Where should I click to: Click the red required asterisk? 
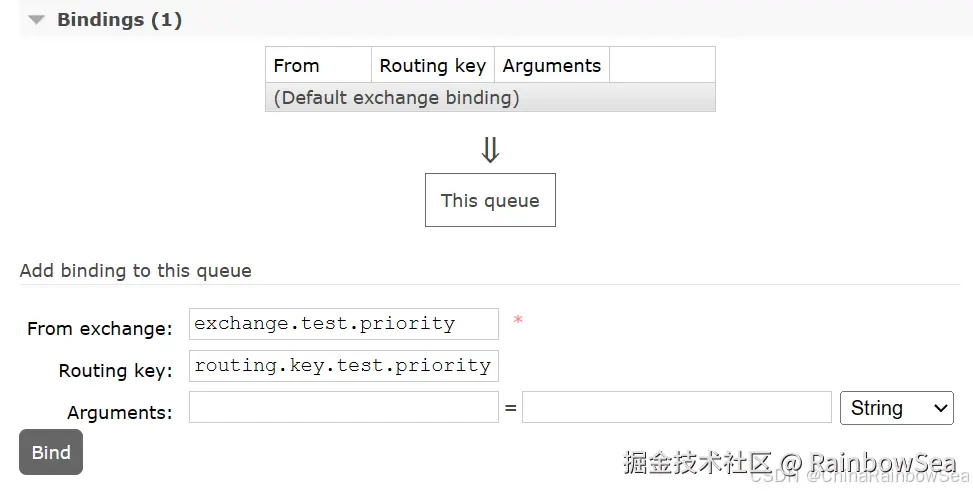[x=518, y=321]
